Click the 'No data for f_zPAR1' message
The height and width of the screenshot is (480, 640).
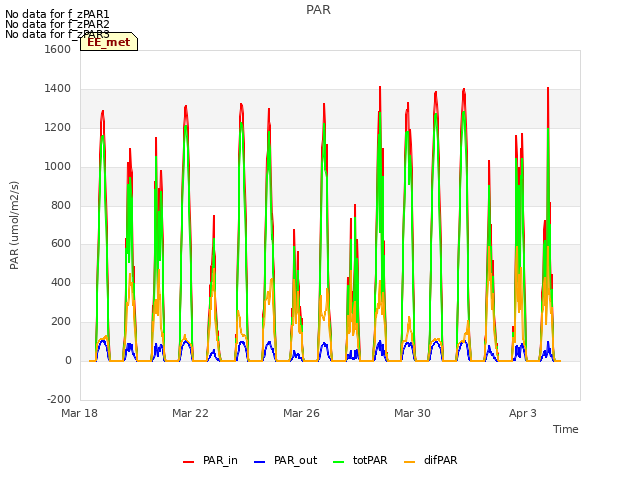pos(57,14)
